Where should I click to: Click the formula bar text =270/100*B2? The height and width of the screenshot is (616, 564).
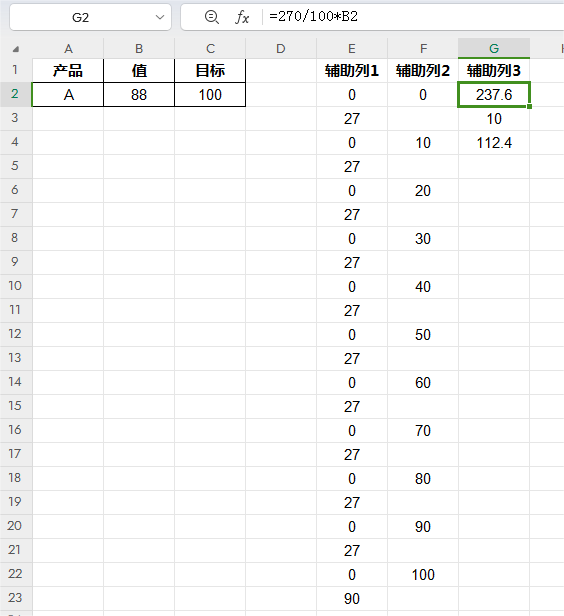pos(313,16)
